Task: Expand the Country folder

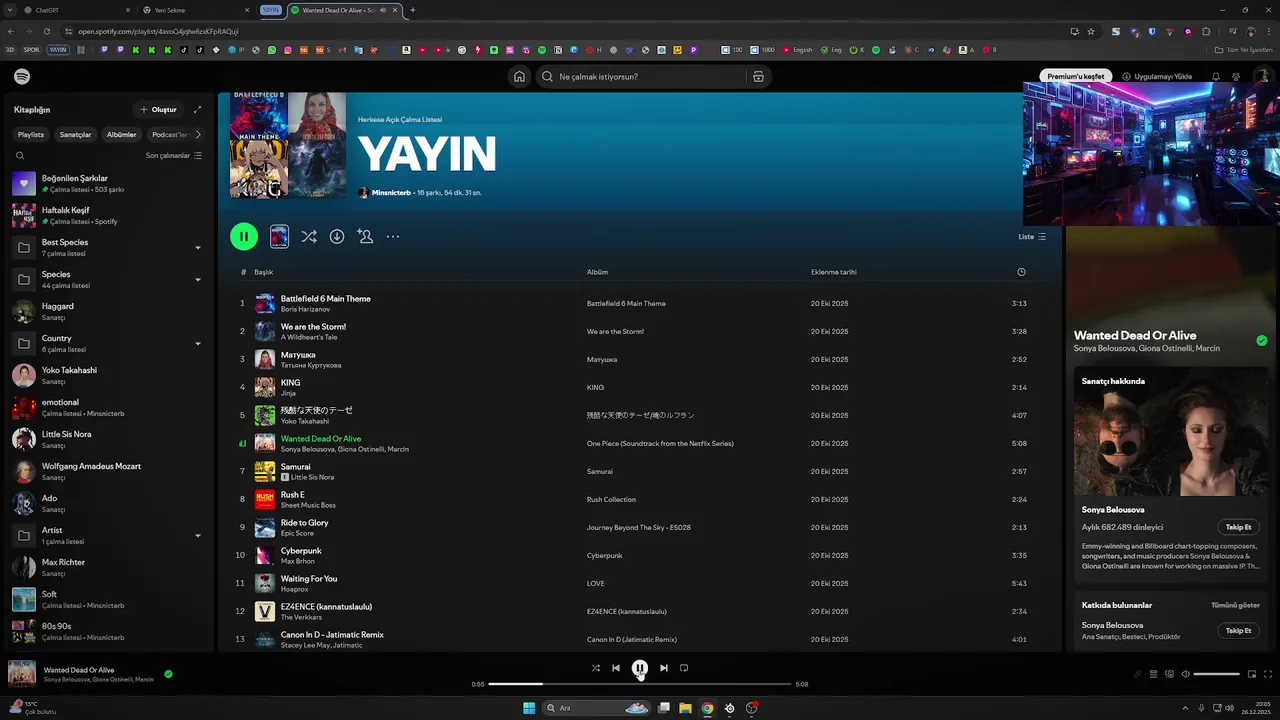Action: 197,344
